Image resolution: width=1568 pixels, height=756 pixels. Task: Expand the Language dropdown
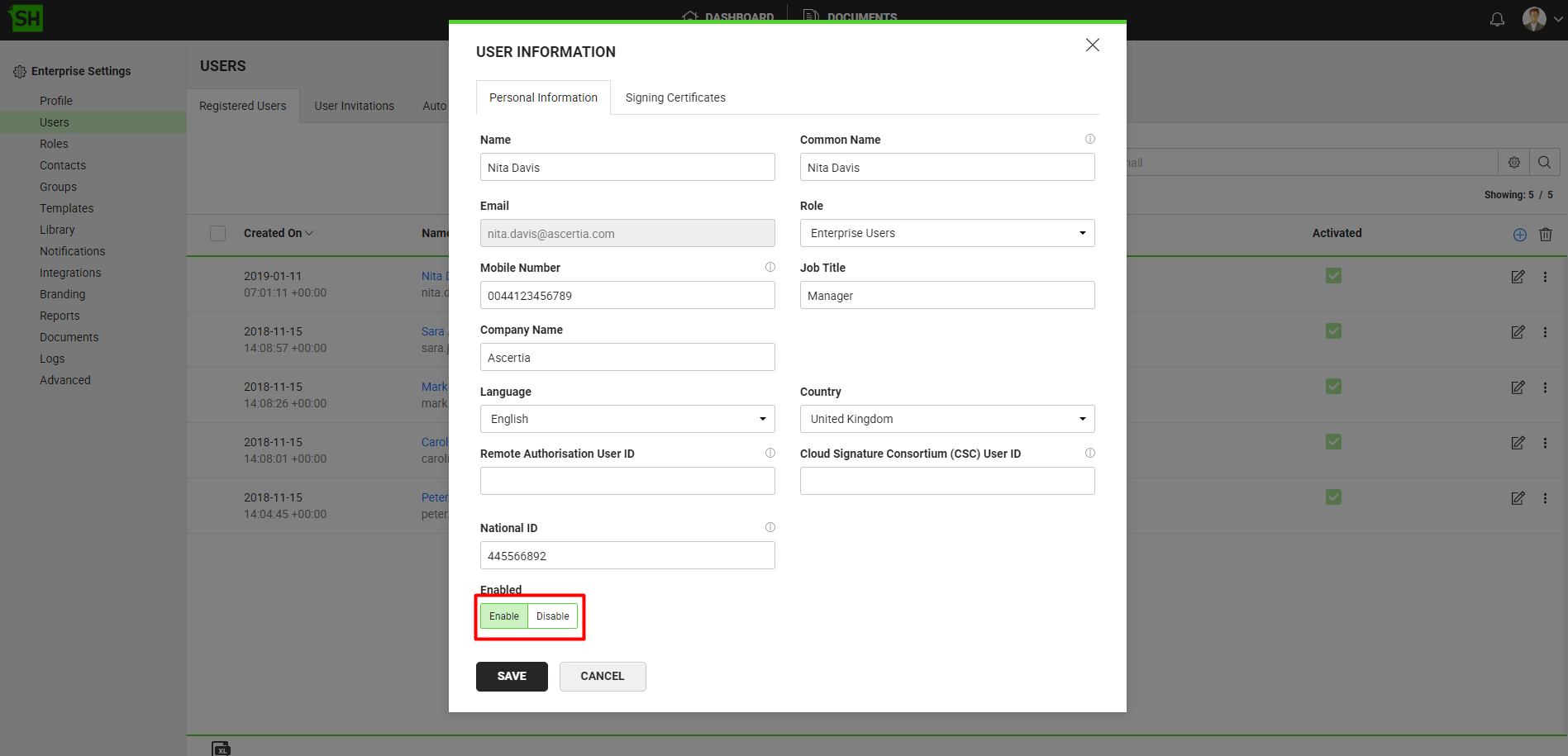(627, 419)
